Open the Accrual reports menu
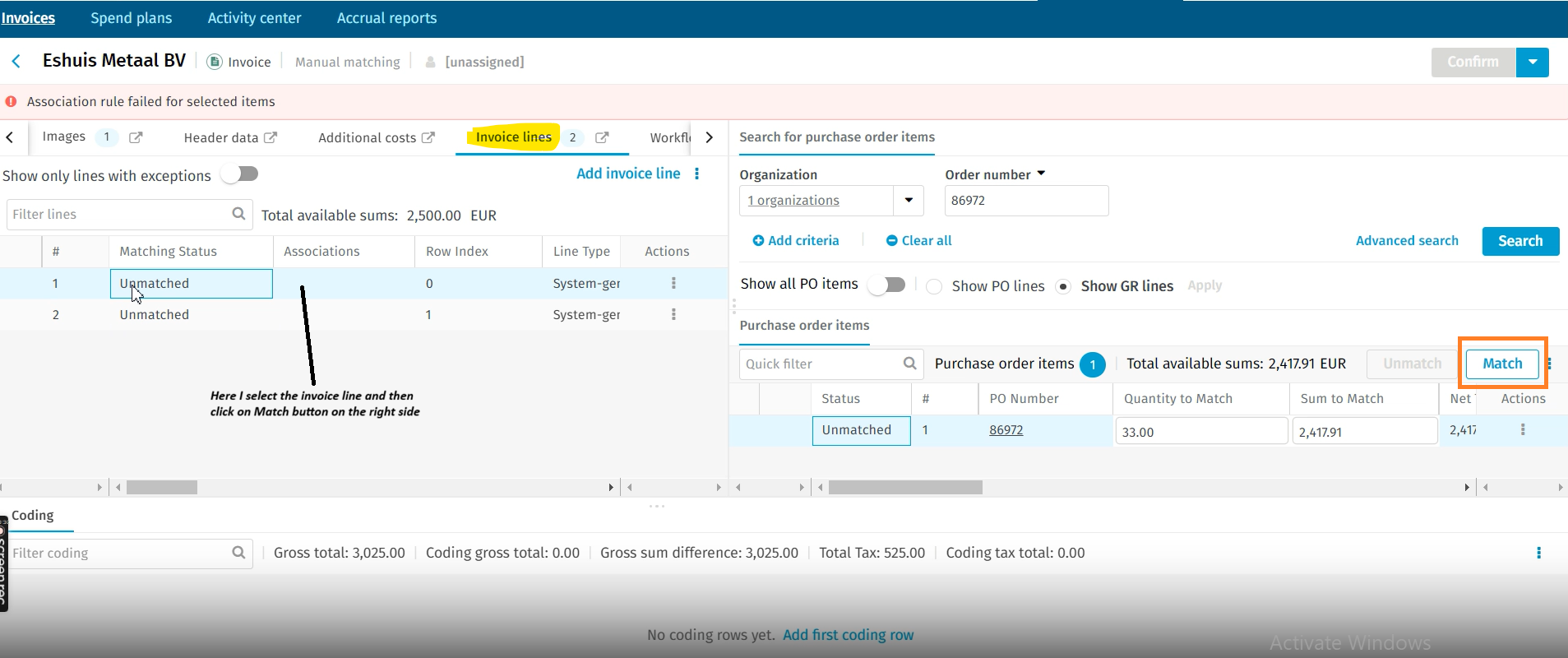The height and width of the screenshot is (658, 1568). point(386,18)
